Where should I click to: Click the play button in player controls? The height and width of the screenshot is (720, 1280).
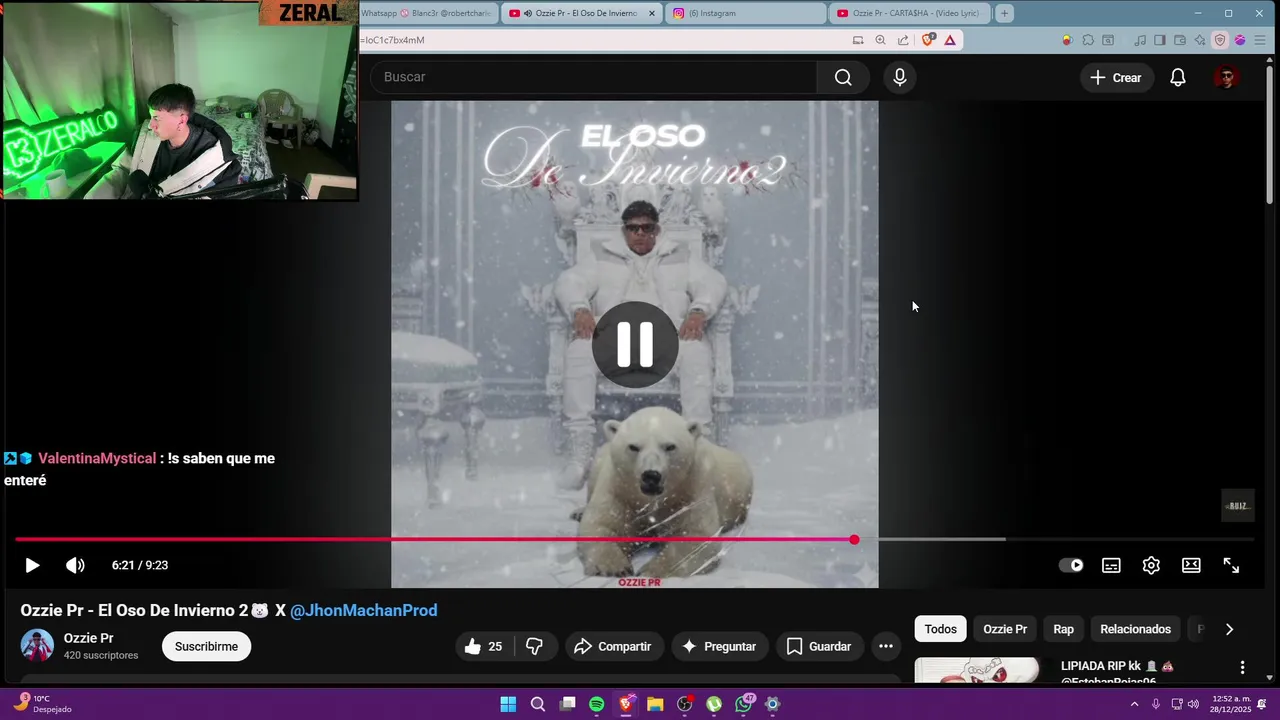(x=32, y=565)
